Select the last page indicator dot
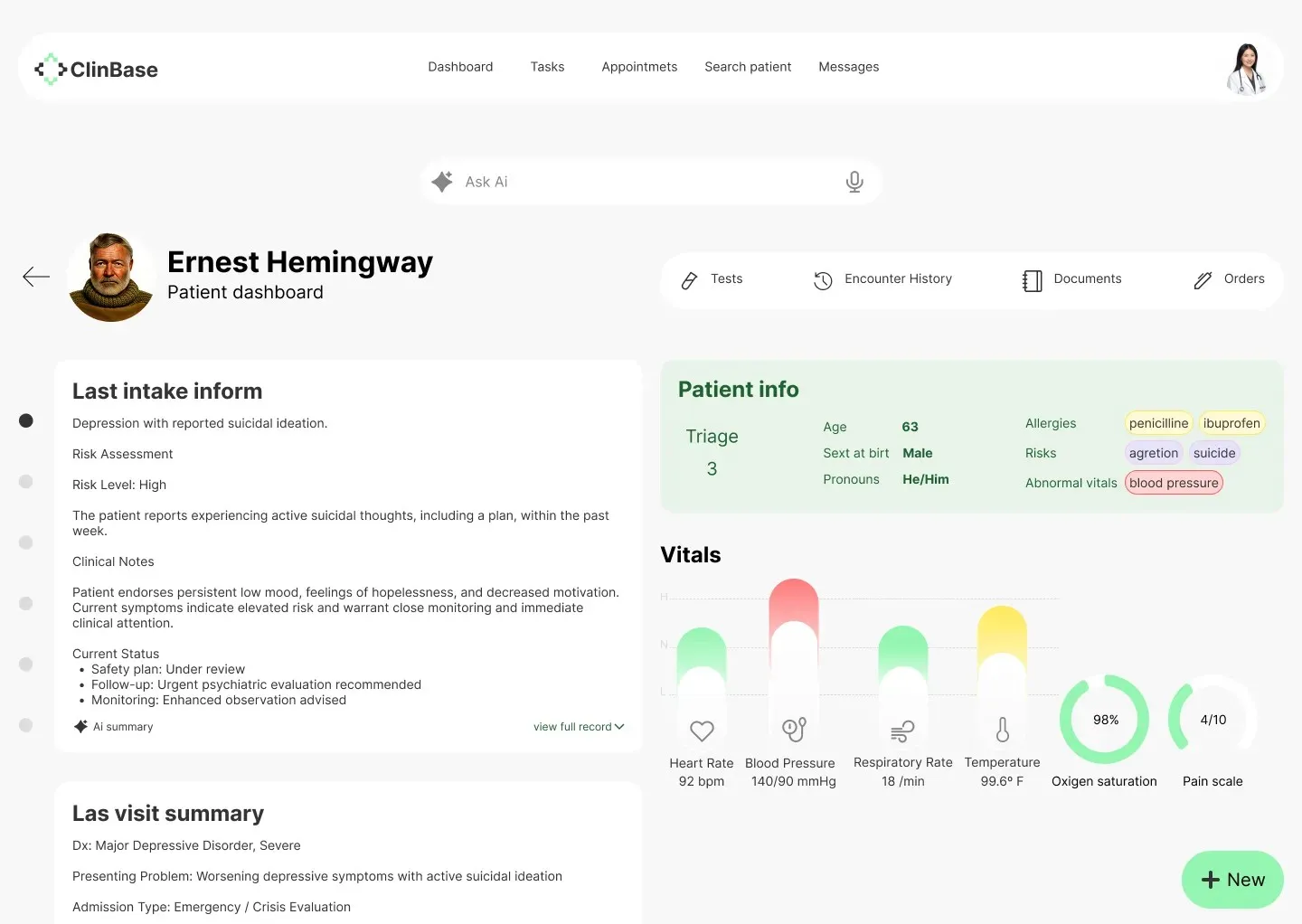1302x924 pixels. [x=26, y=725]
